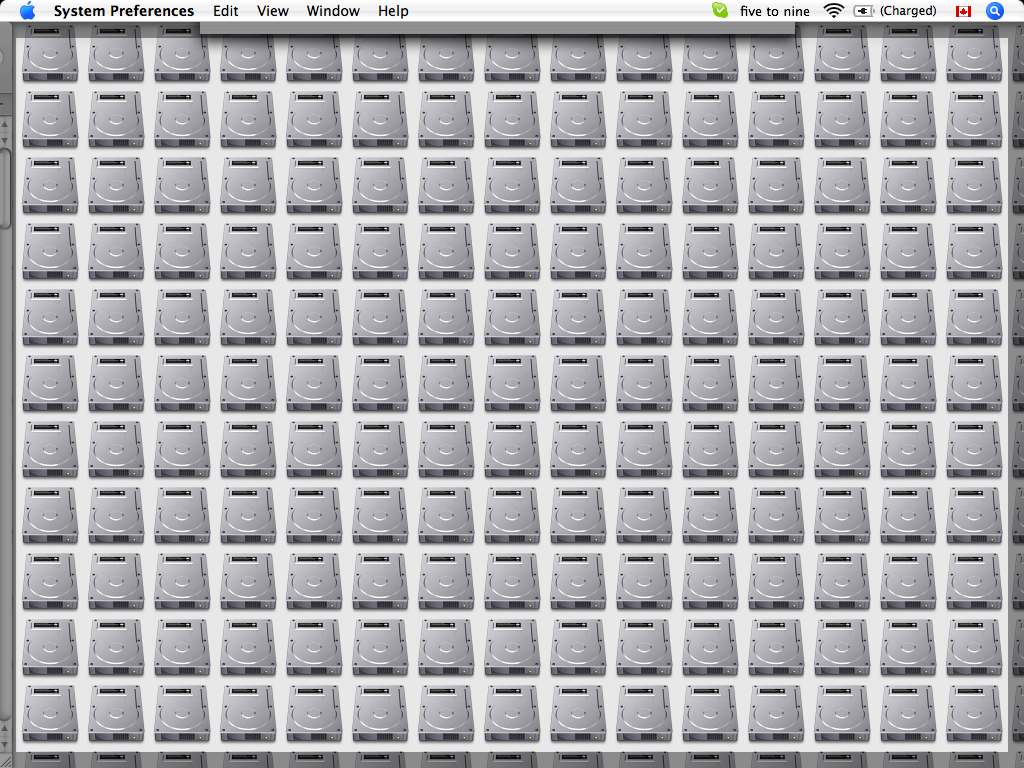The width and height of the screenshot is (1024, 768).
Task: Open the Edit menu
Action: tap(225, 11)
